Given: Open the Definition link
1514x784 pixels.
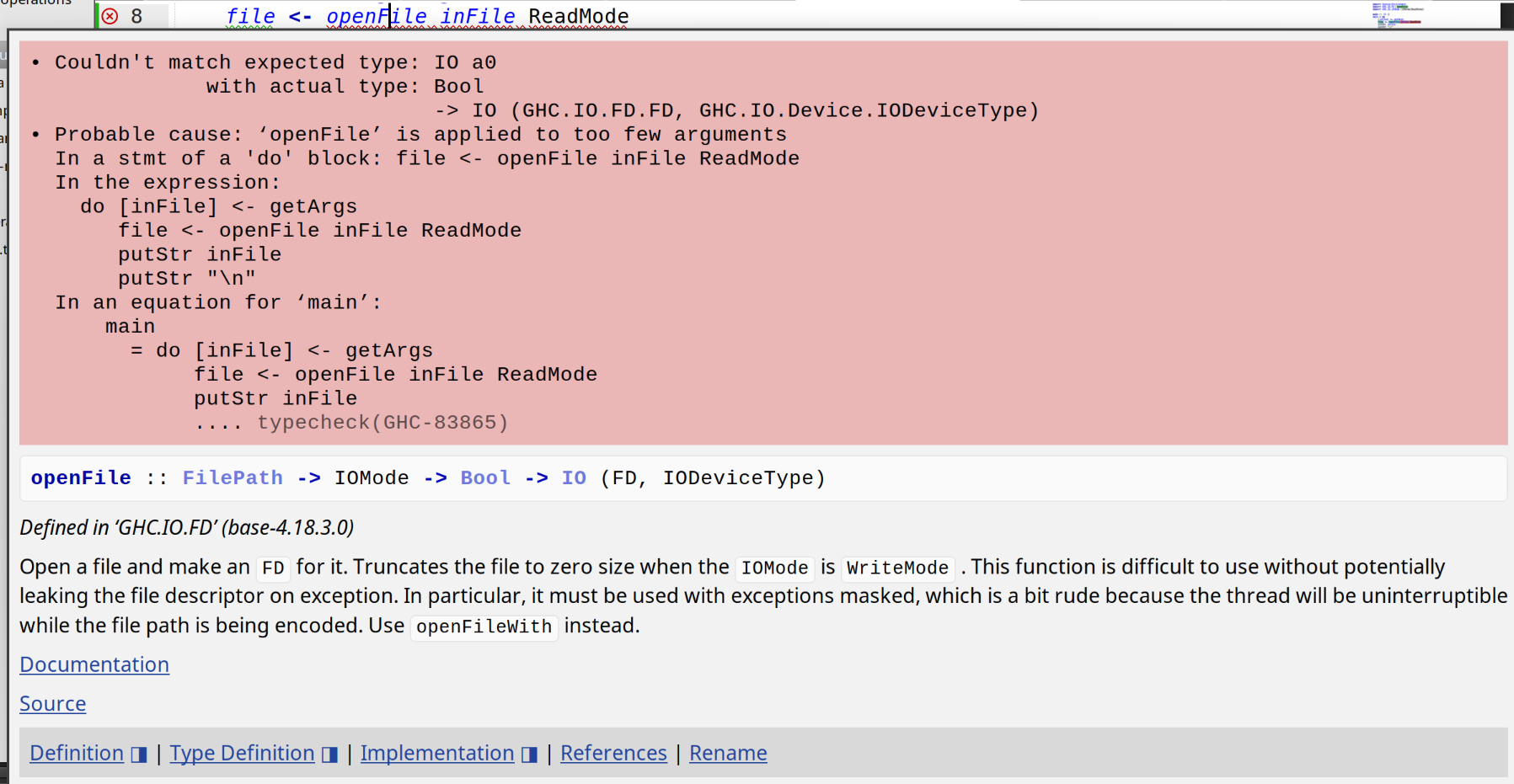Looking at the screenshot, I should coord(77,753).
